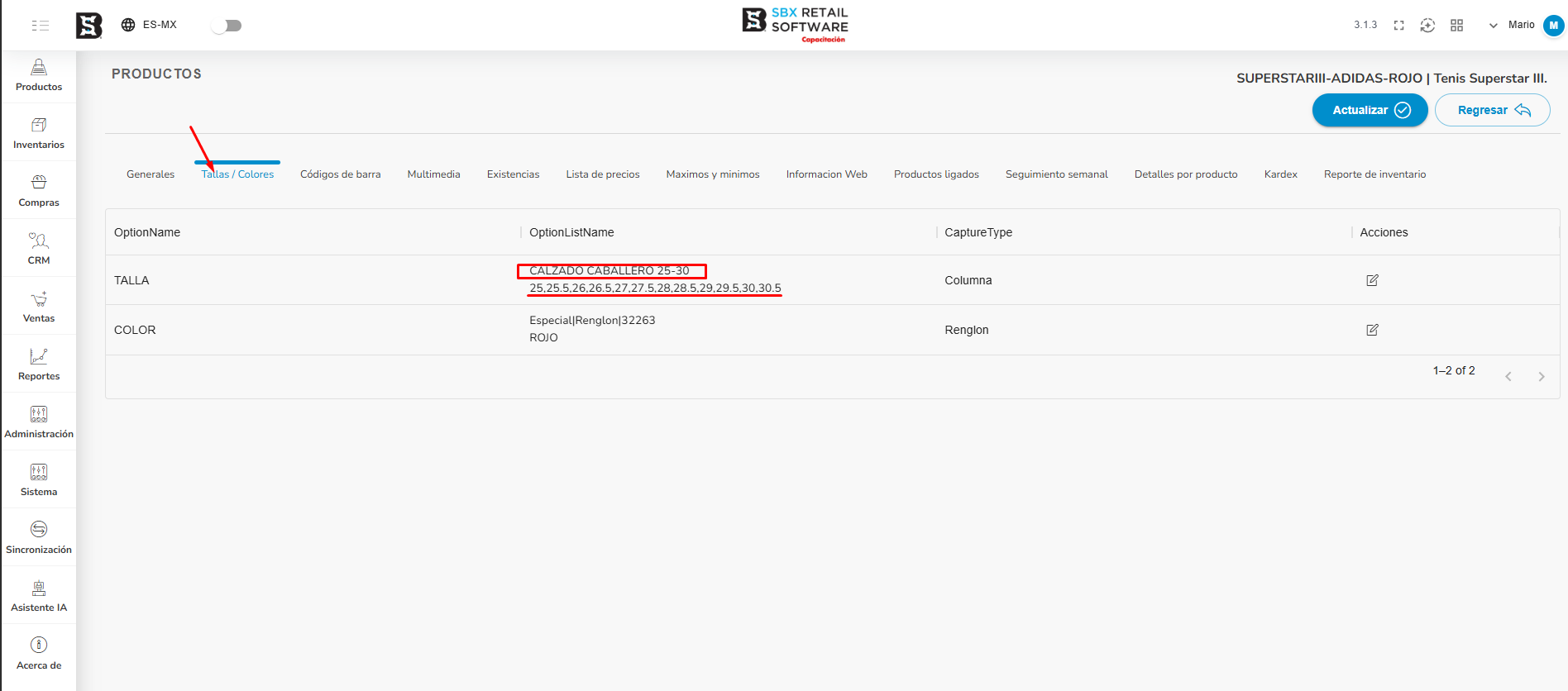The width and height of the screenshot is (1568, 691).
Task: Open the Sistema sidebar module
Action: coord(39,480)
